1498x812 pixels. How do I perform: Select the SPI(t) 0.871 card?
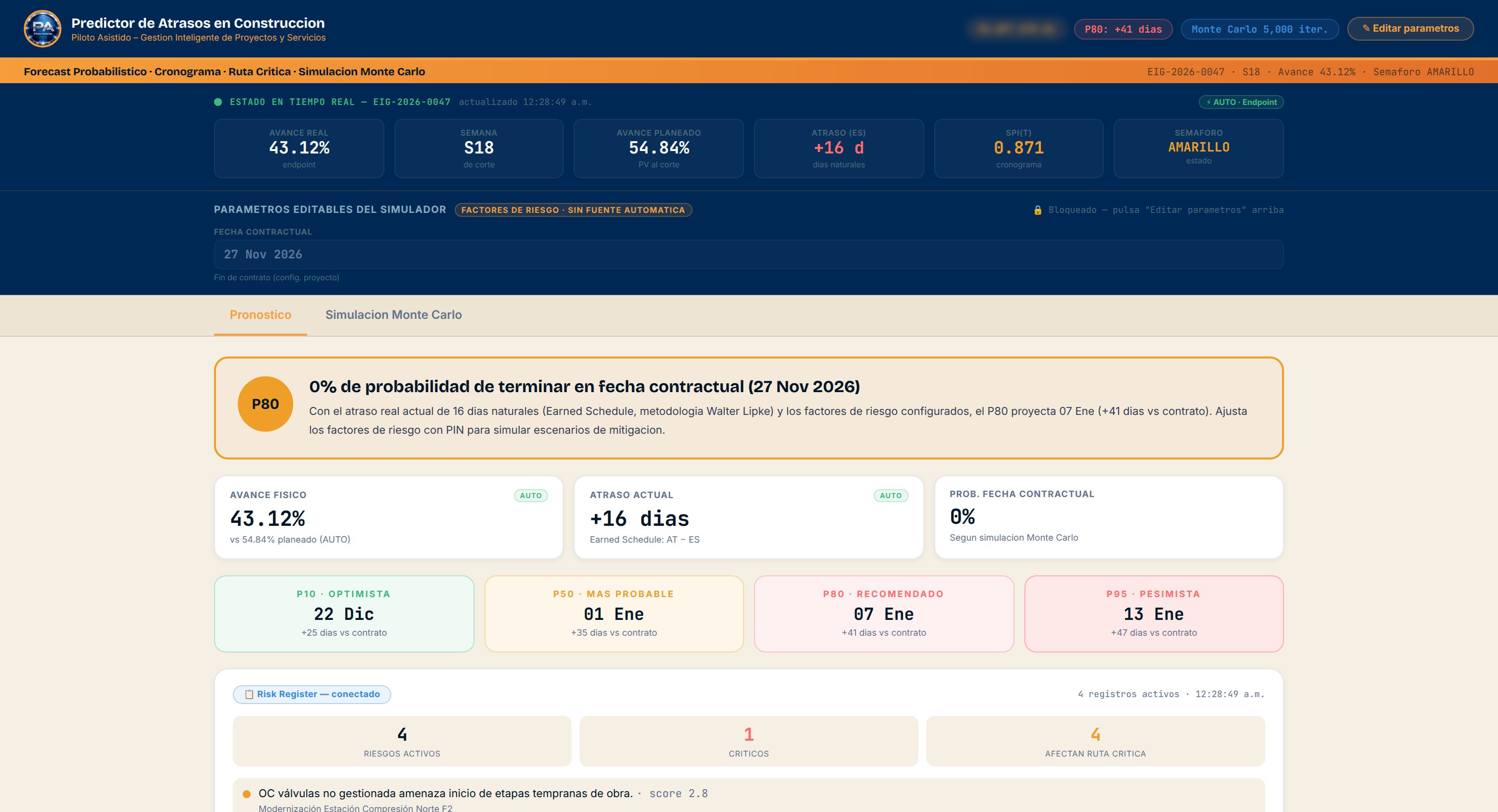pyautogui.click(x=1019, y=149)
